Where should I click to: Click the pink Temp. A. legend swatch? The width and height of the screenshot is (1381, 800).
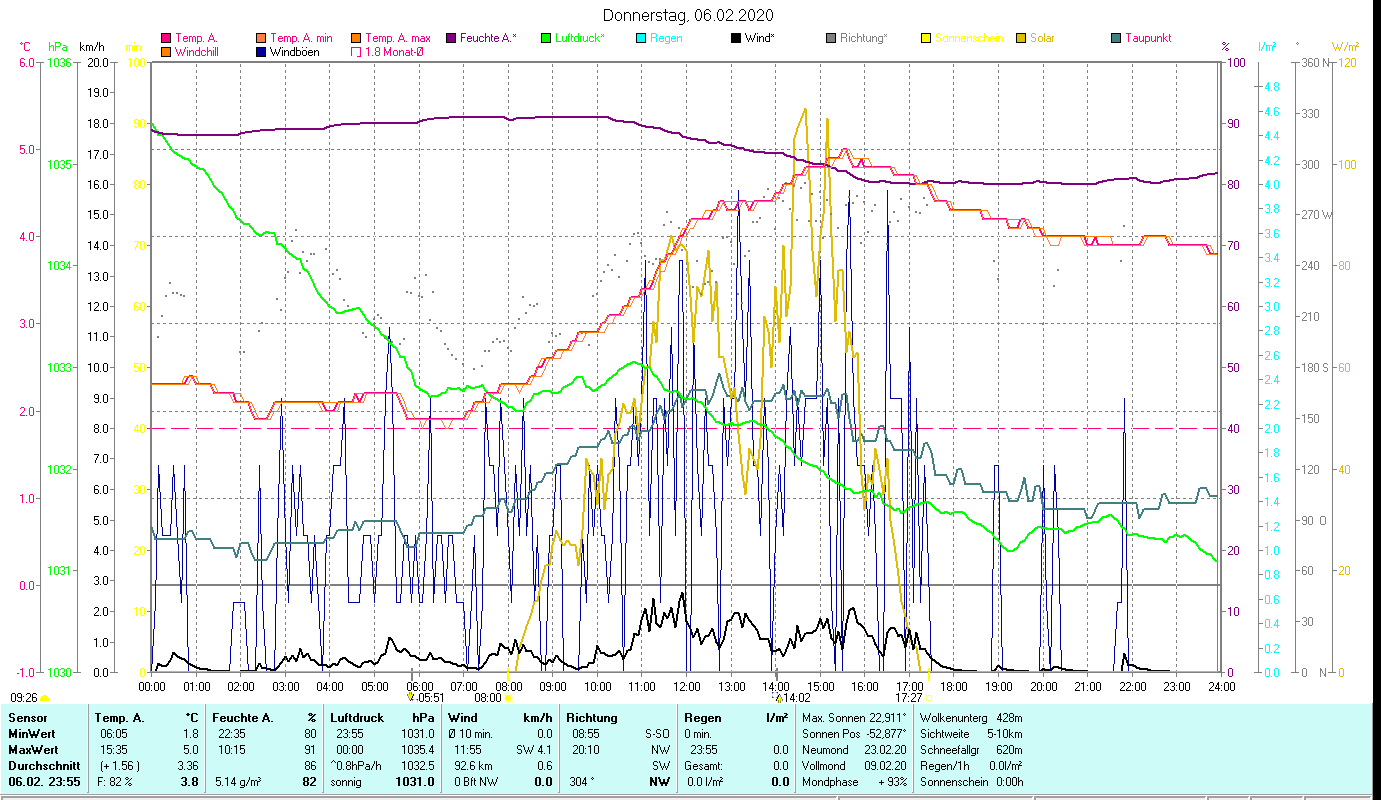coord(166,38)
